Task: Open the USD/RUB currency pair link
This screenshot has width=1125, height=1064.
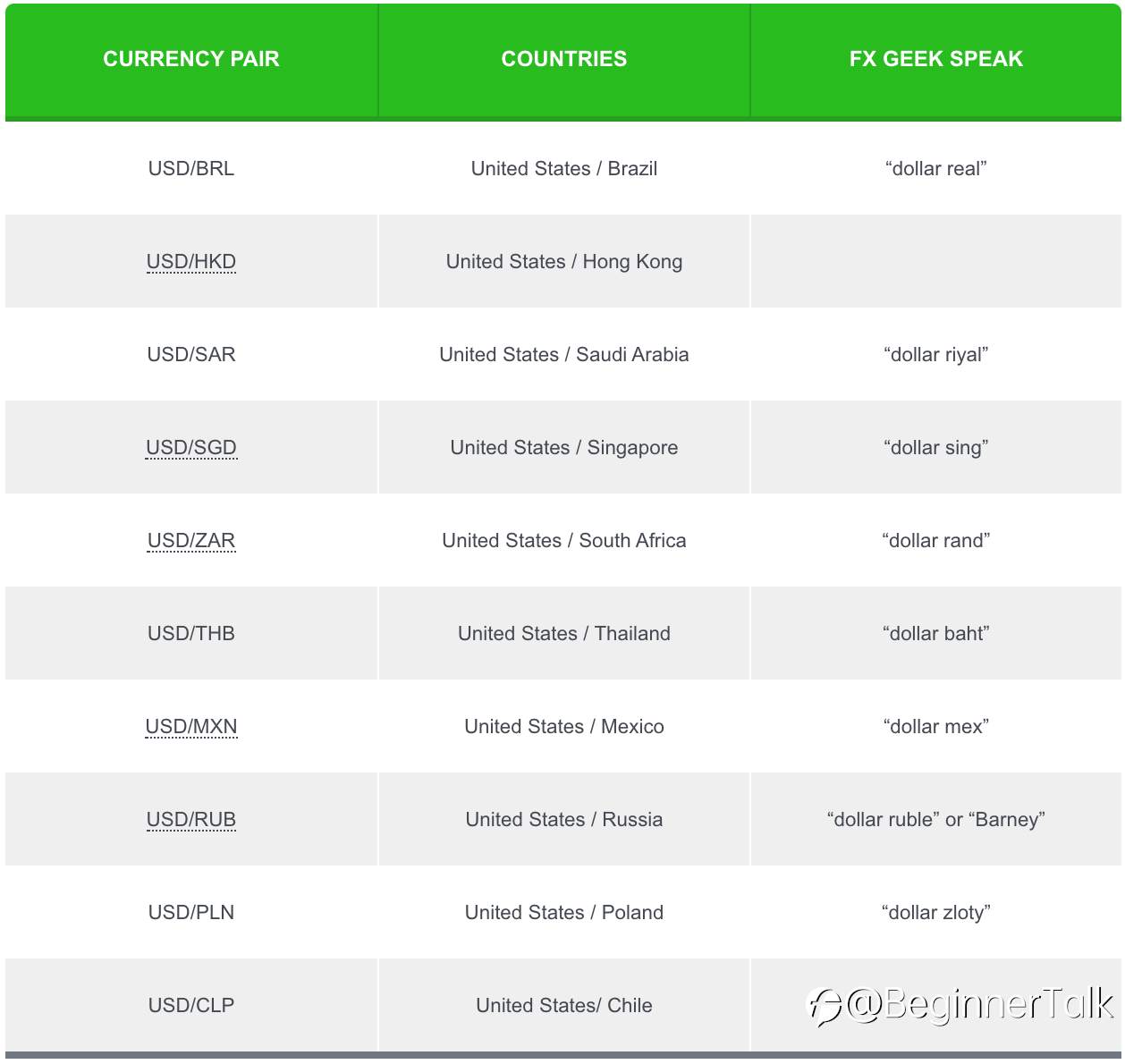Action: pyautogui.click(x=191, y=819)
